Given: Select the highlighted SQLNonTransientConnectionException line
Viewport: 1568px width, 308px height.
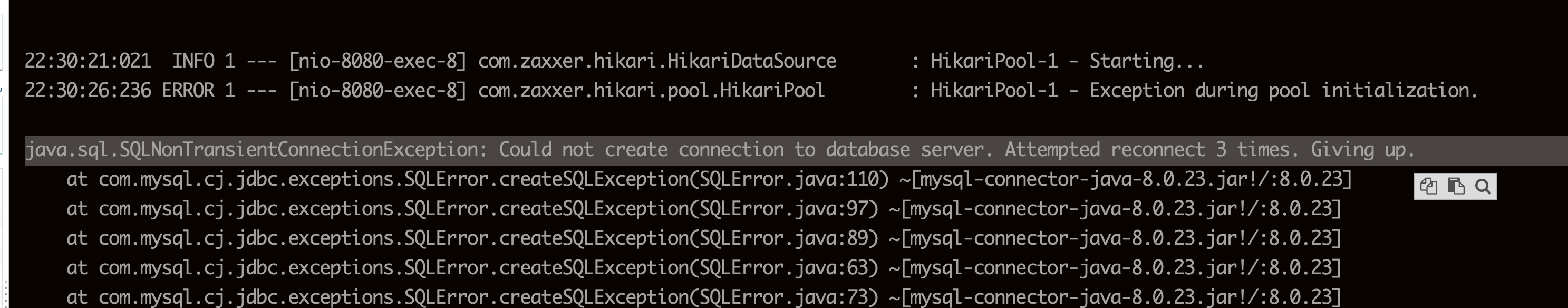Looking at the screenshot, I should (796, 150).
